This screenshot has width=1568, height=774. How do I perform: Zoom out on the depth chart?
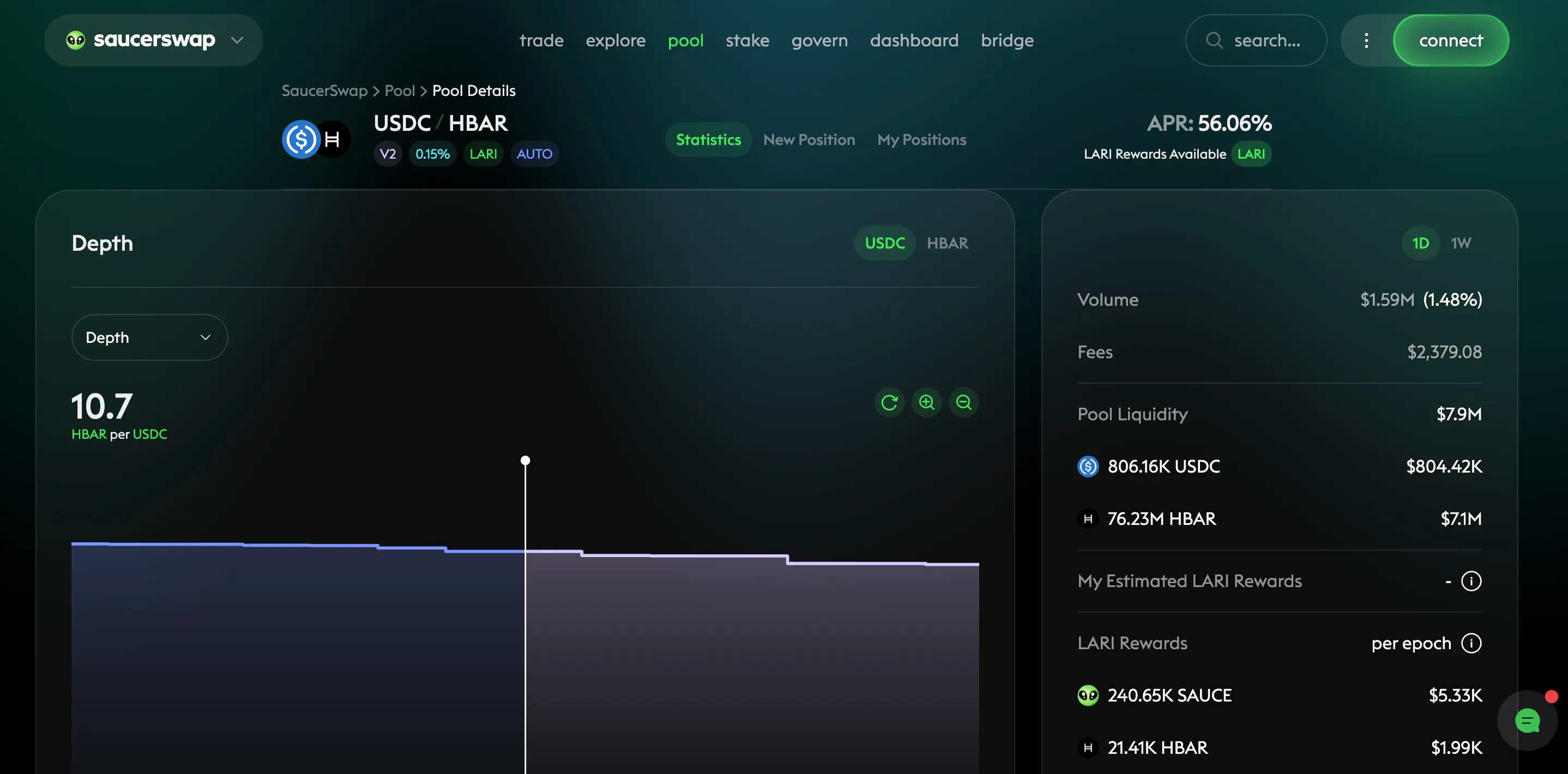pos(963,402)
